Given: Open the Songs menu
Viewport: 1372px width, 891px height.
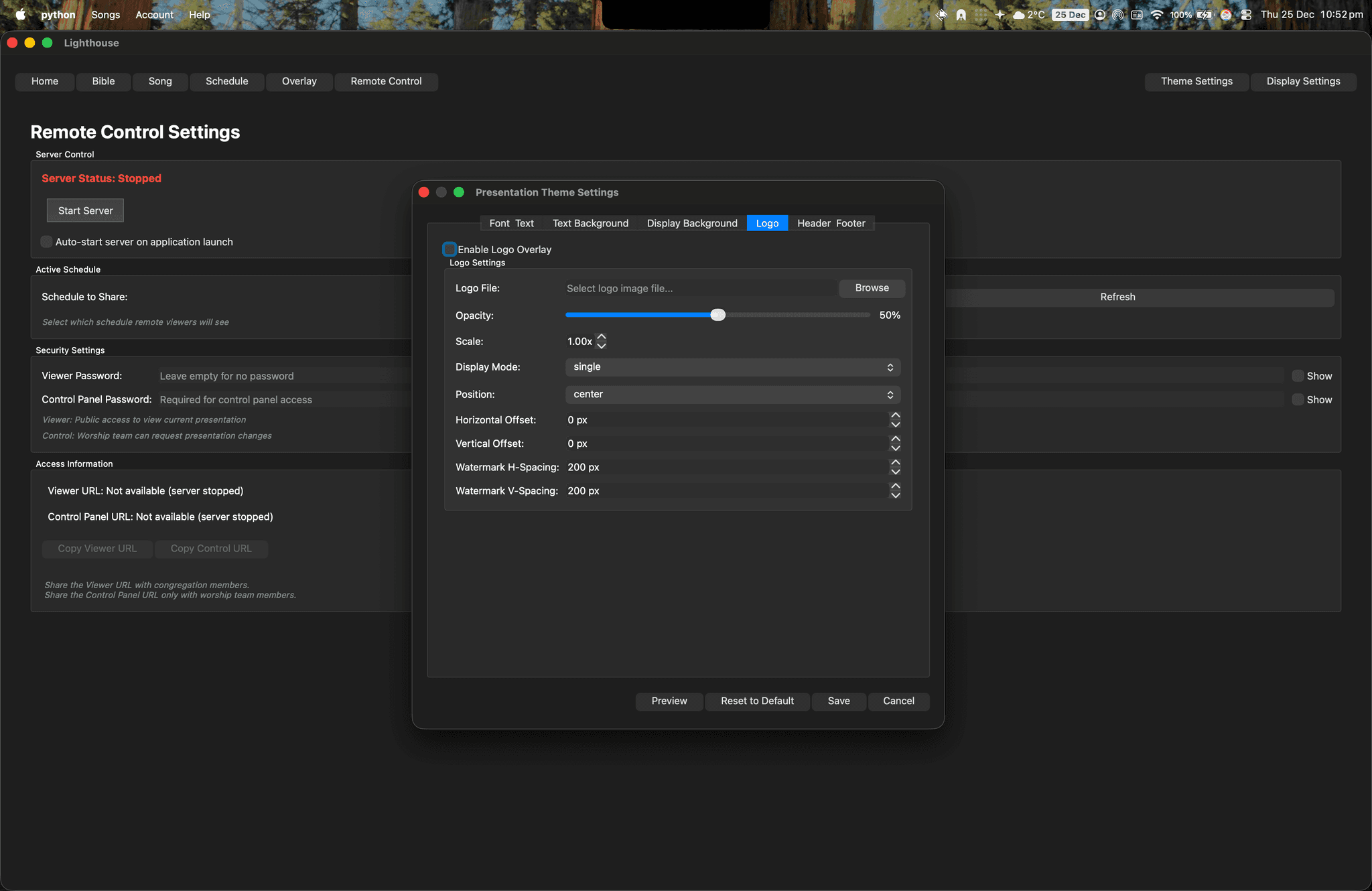Looking at the screenshot, I should (x=106, y=15).
